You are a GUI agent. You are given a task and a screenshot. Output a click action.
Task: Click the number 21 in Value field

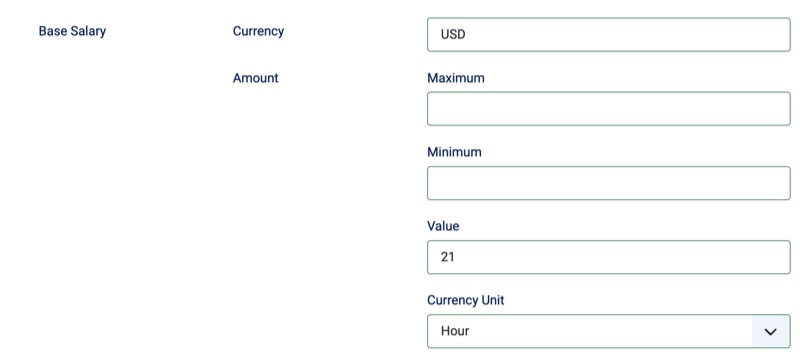click(447, 257)
